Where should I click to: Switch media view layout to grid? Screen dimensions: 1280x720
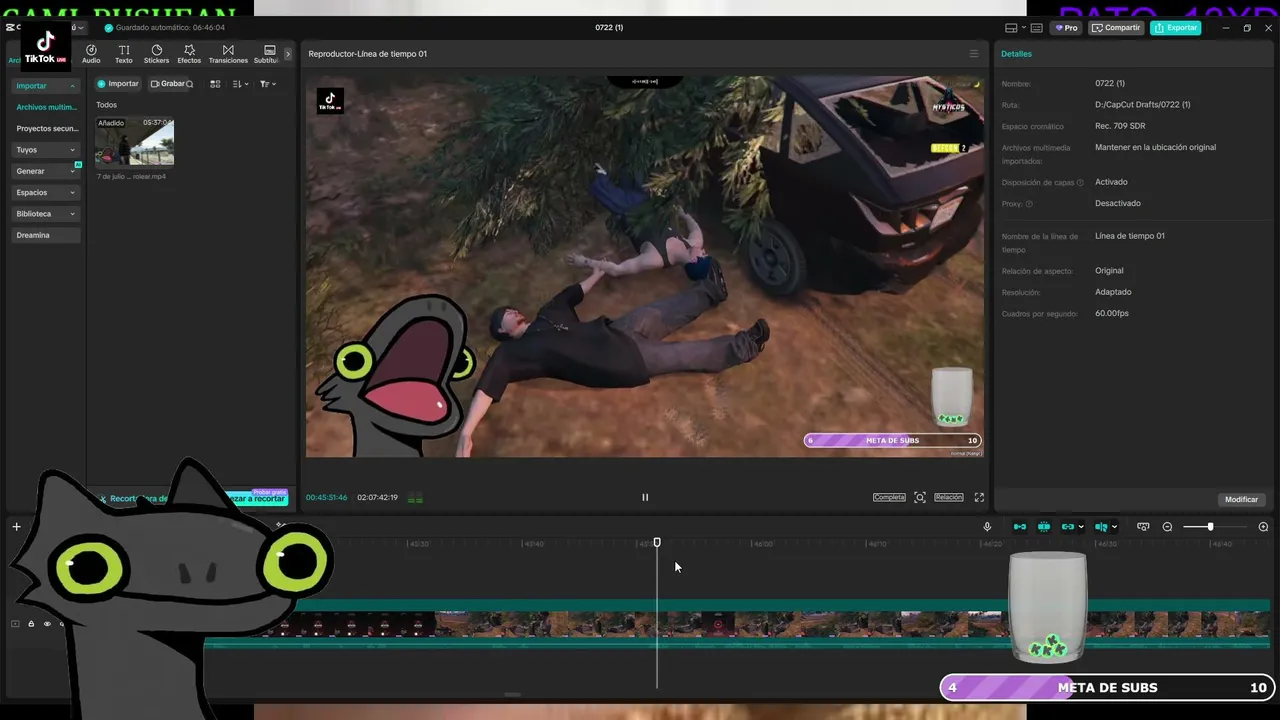pos(215,84)
